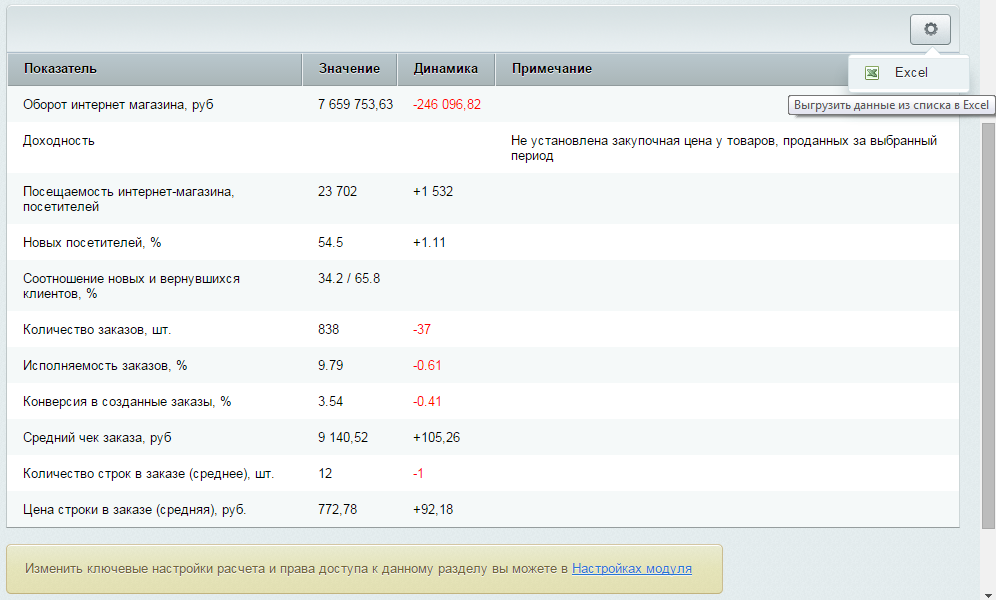Select the Оборот интернет магазина row

click(x=118, y=104)
